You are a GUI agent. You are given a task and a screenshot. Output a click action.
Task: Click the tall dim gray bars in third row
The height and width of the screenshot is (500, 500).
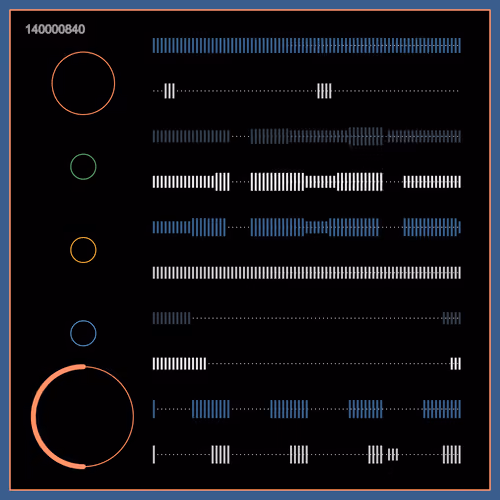tap(366, 136)
